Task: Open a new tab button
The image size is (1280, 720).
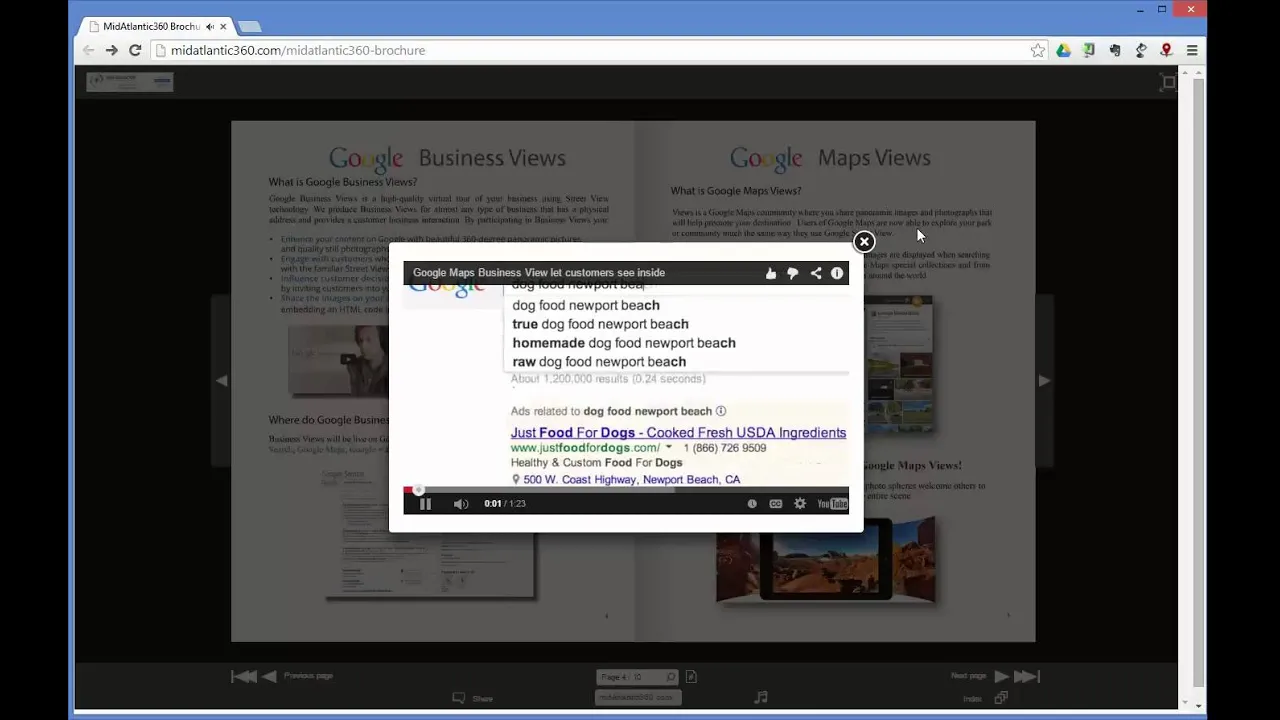Action: [250, 26]
